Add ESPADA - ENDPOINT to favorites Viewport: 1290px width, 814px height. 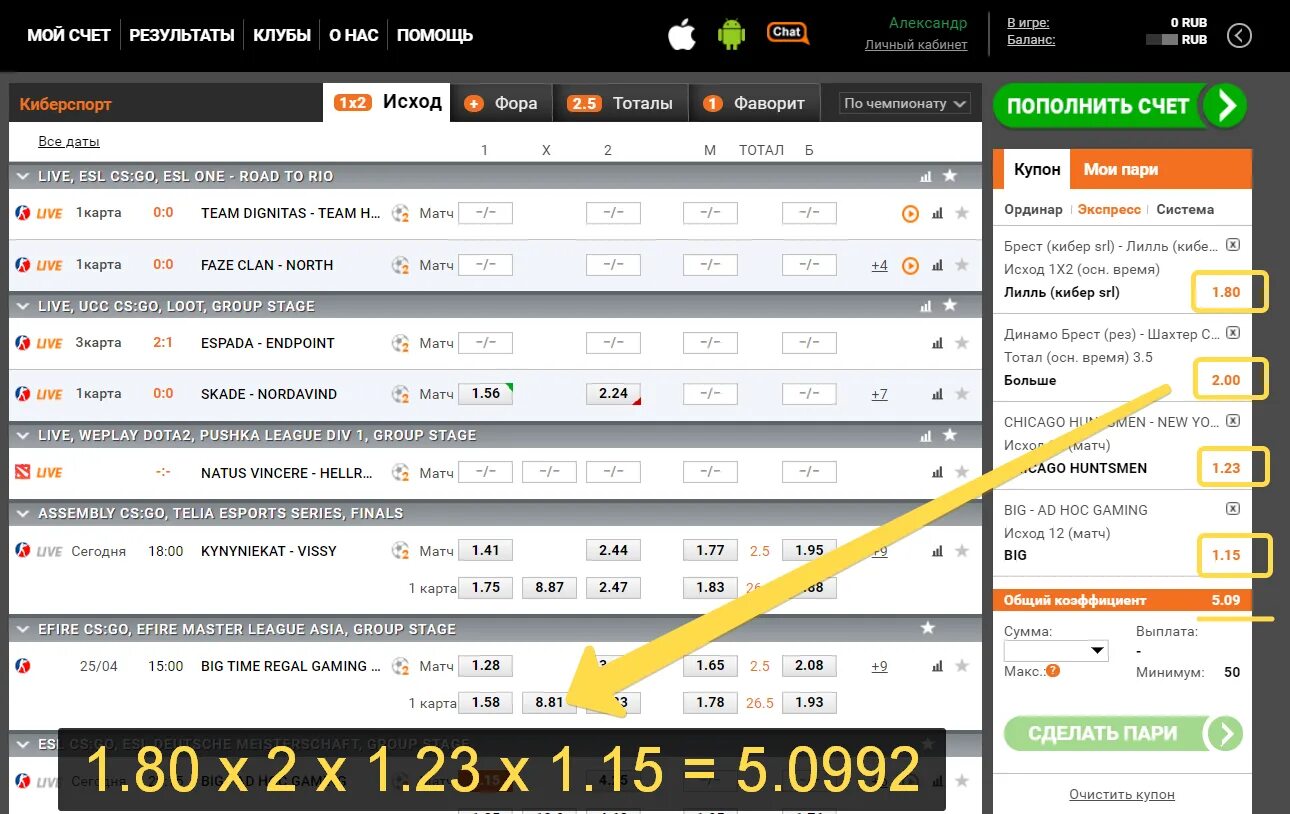pos(962,343)
